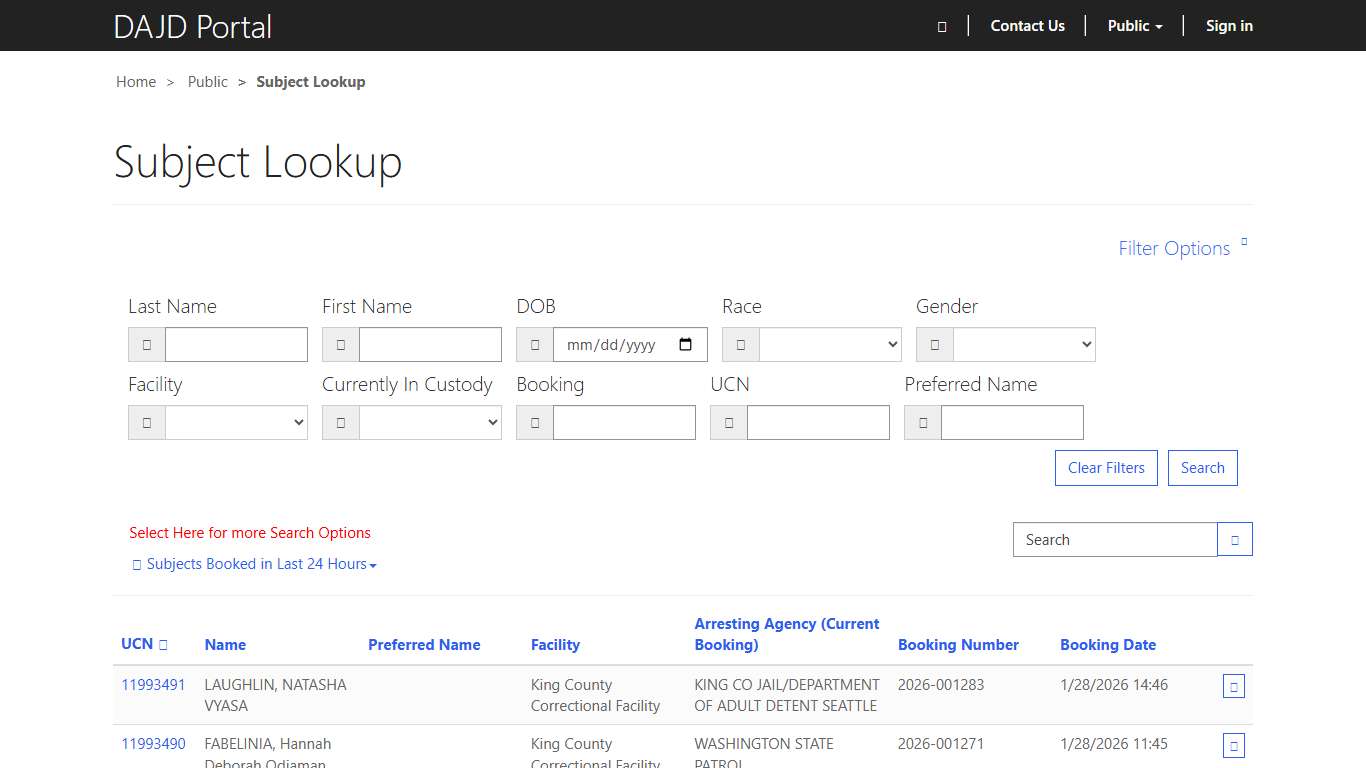1366x768 pixels.
Task: Click filter icon beside Preferred Name field
Action: click(x=922, y=422)
